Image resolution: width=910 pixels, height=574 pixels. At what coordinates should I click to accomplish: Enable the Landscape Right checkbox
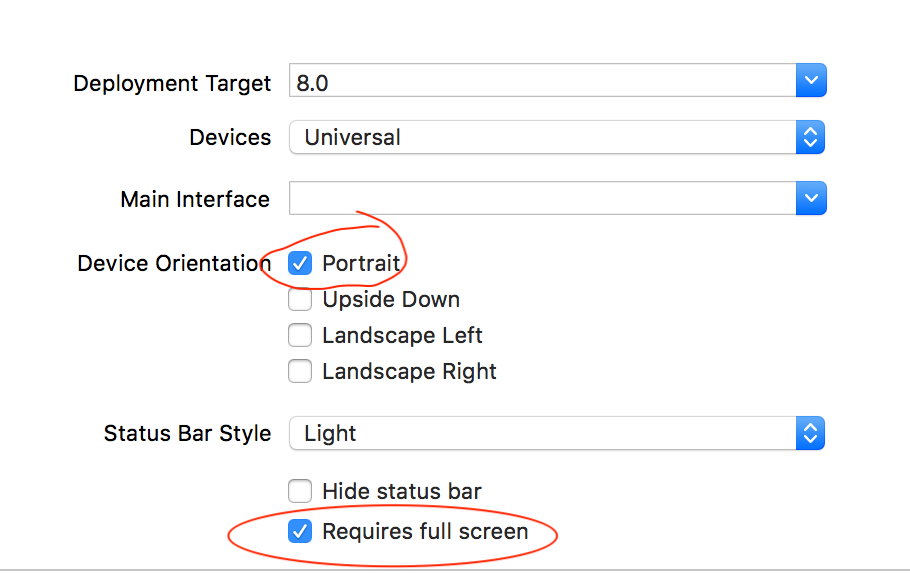click(300, 371)
